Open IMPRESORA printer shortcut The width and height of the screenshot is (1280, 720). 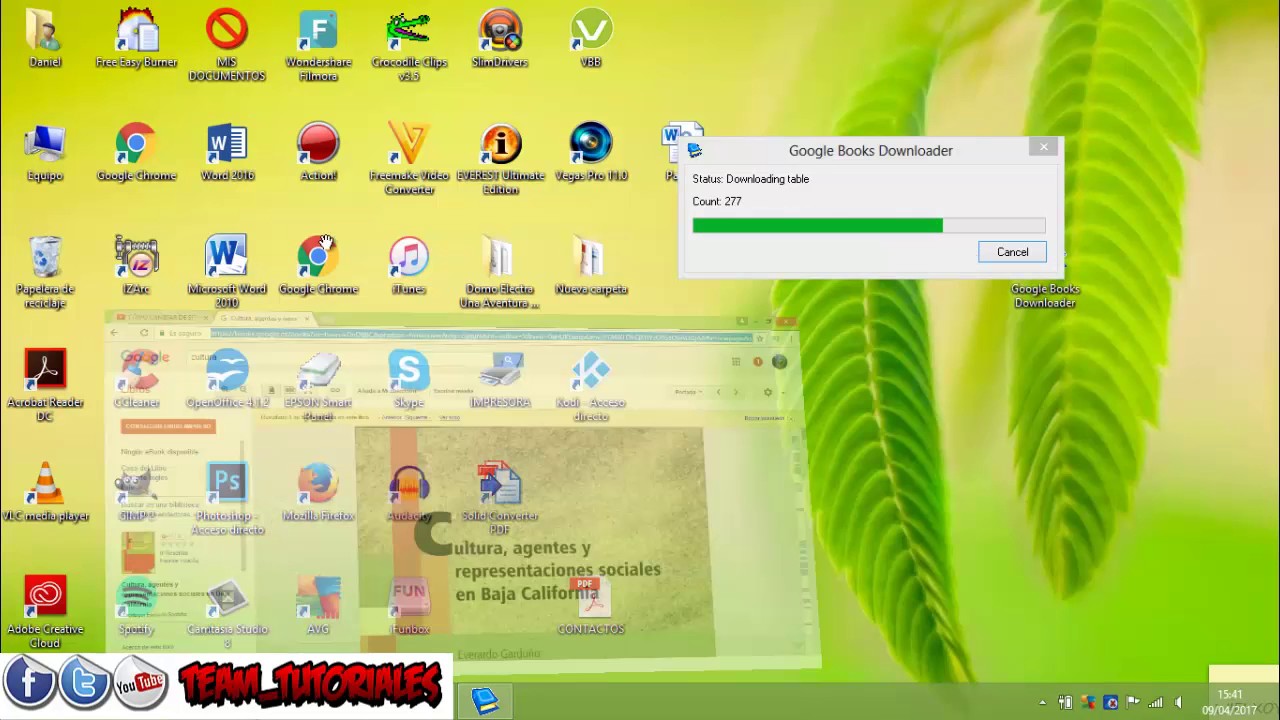[x=500, y=378]
